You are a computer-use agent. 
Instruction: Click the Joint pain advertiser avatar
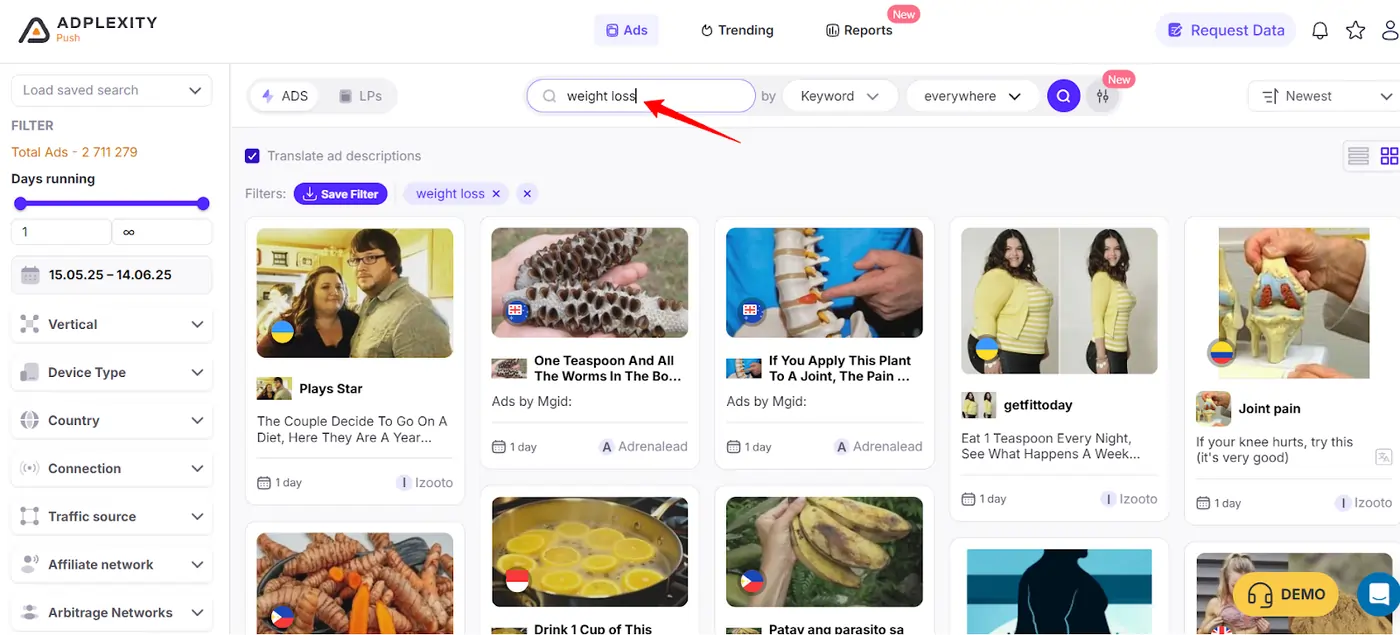pos(1213,408)
